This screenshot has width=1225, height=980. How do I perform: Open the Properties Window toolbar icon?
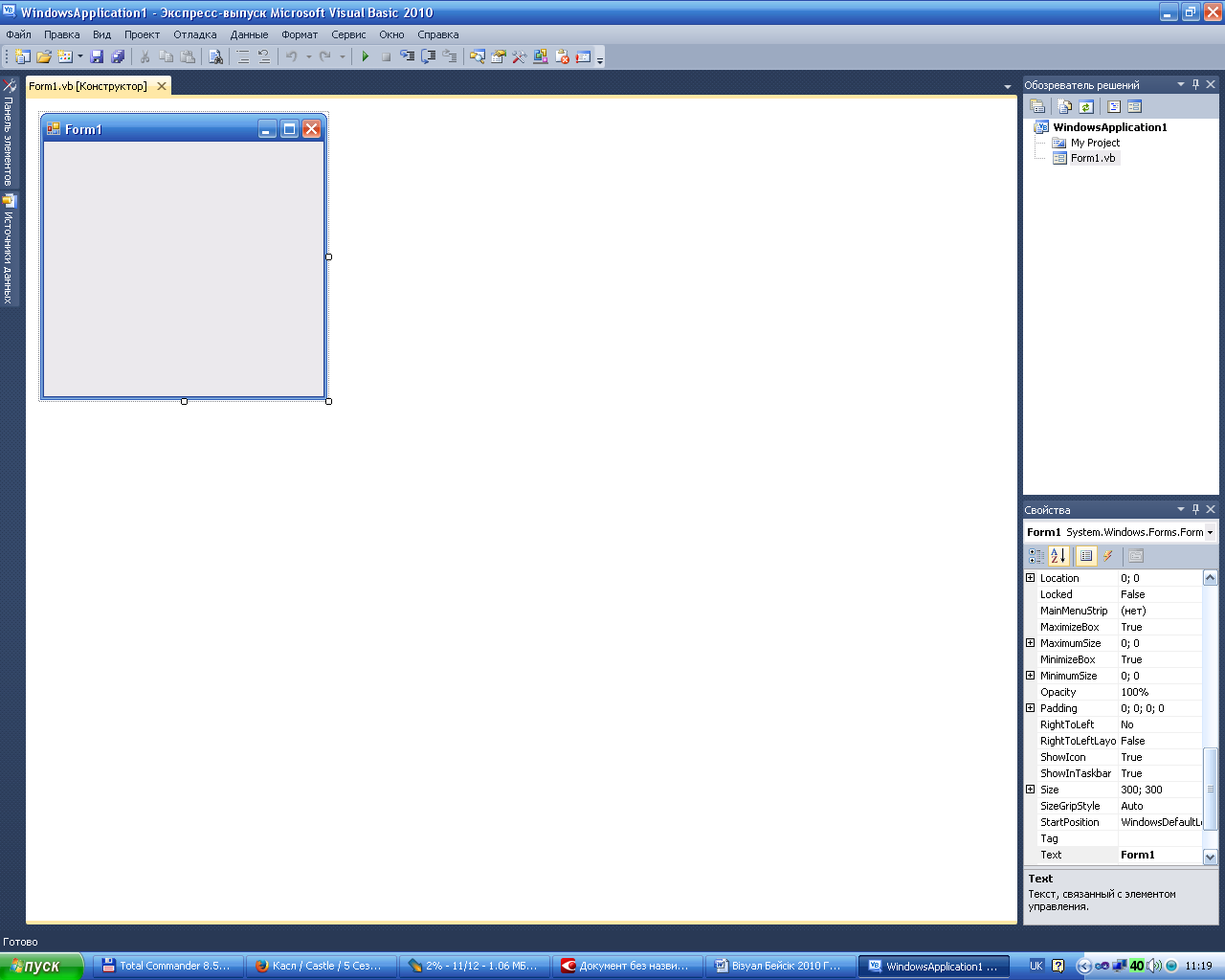click(x=499, y=57)
